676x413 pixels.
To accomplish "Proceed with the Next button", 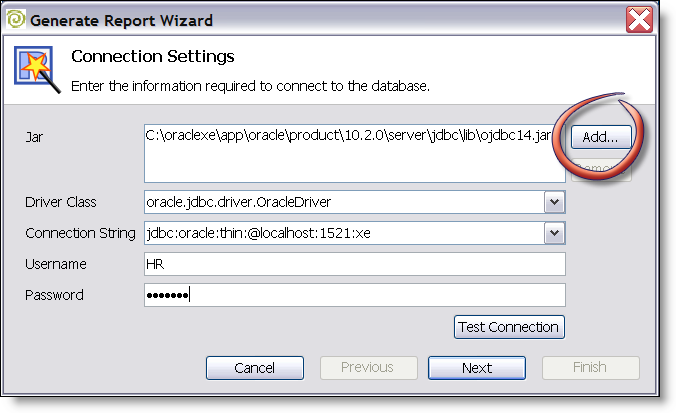I will point(477,368).
